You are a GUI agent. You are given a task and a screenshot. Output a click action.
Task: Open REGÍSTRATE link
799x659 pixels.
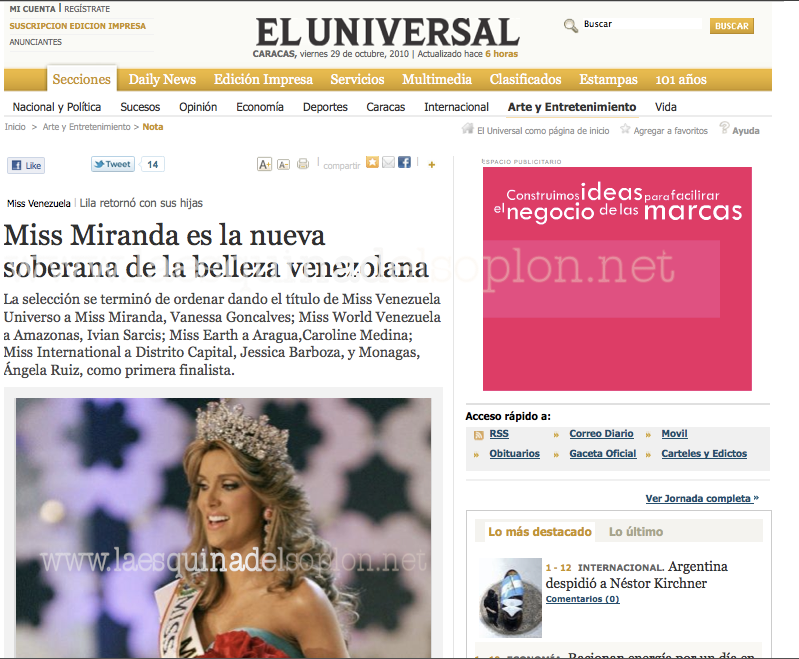(x=87, y=9)
